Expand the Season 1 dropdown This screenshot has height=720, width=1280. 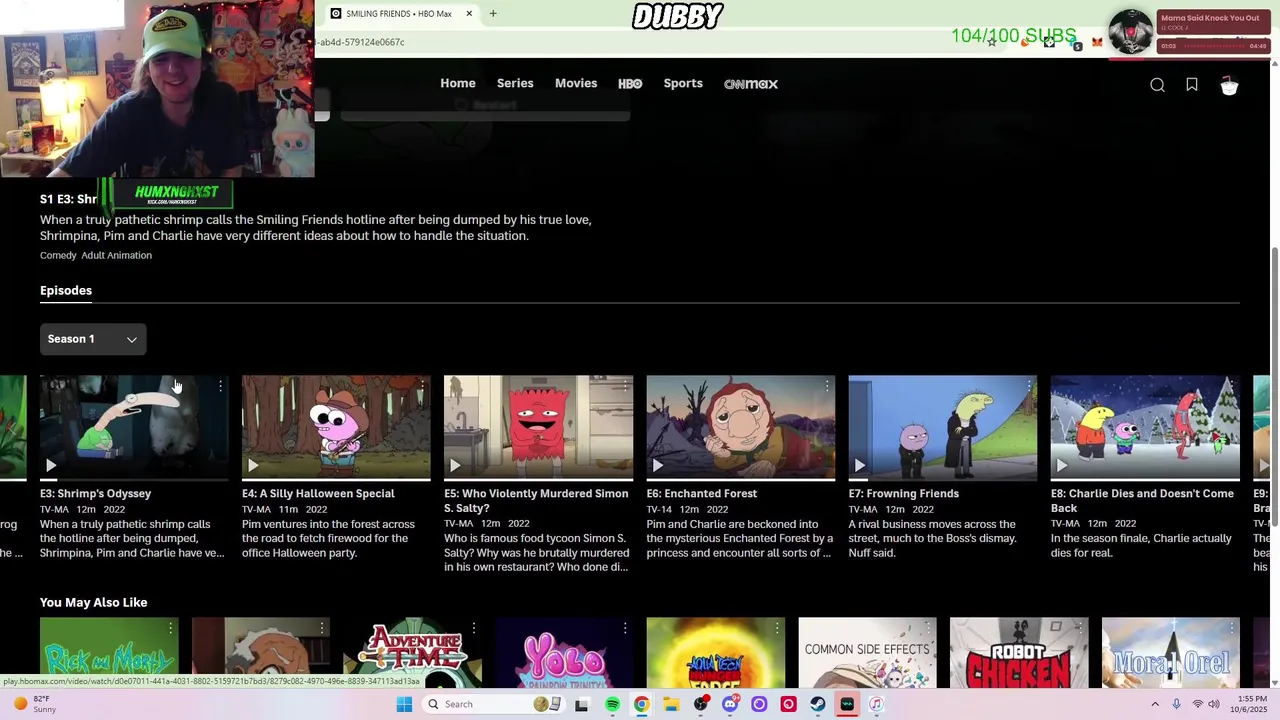tap(93, 339)
